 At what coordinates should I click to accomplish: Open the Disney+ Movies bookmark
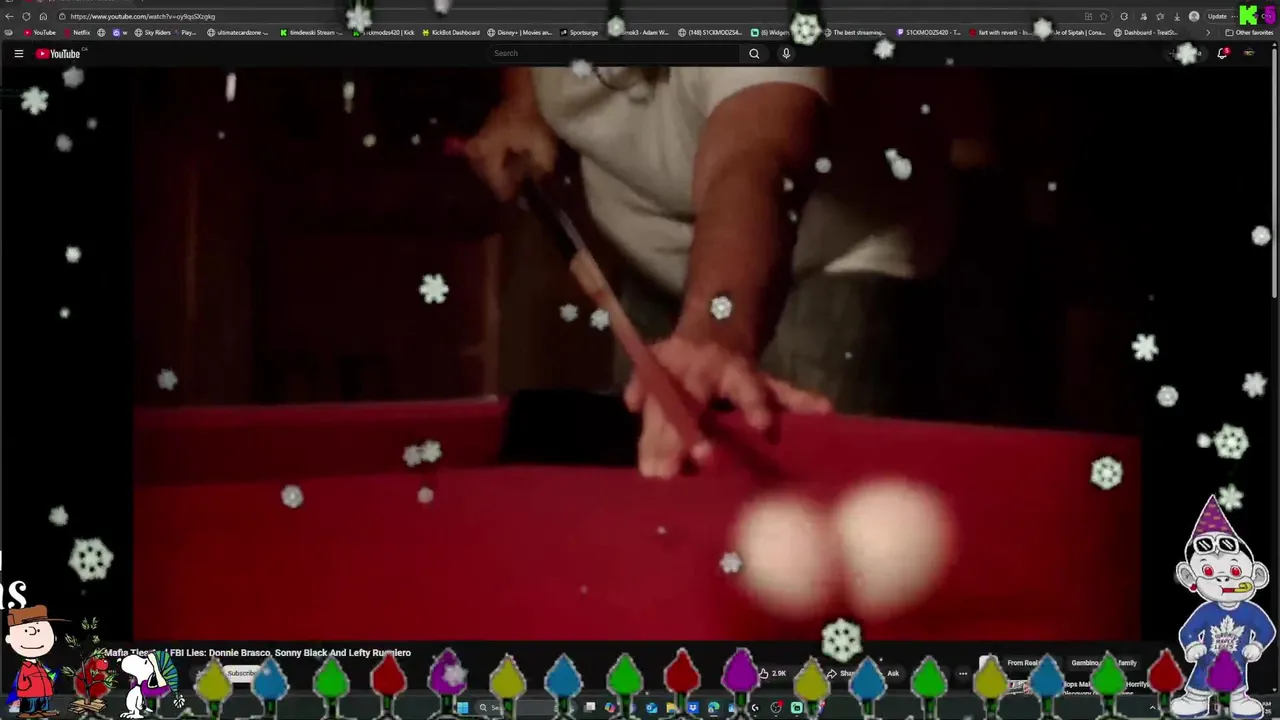pyautogui.click(x=520, y=32)
